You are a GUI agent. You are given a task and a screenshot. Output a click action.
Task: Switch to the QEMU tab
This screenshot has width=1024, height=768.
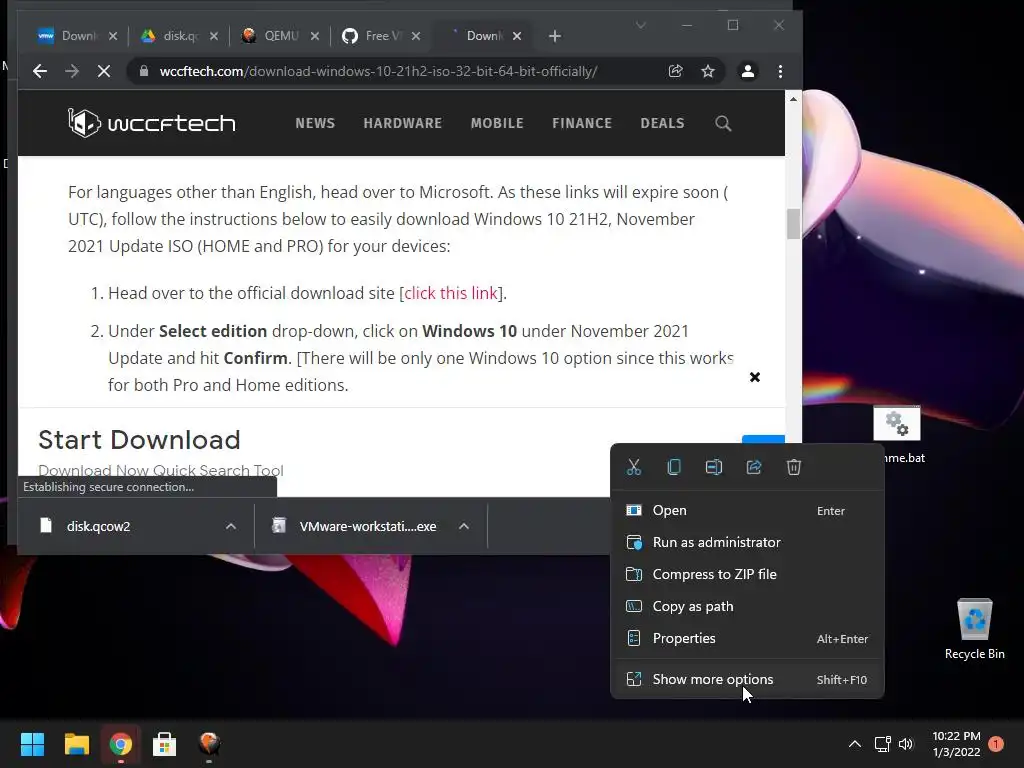coord(280,36)
